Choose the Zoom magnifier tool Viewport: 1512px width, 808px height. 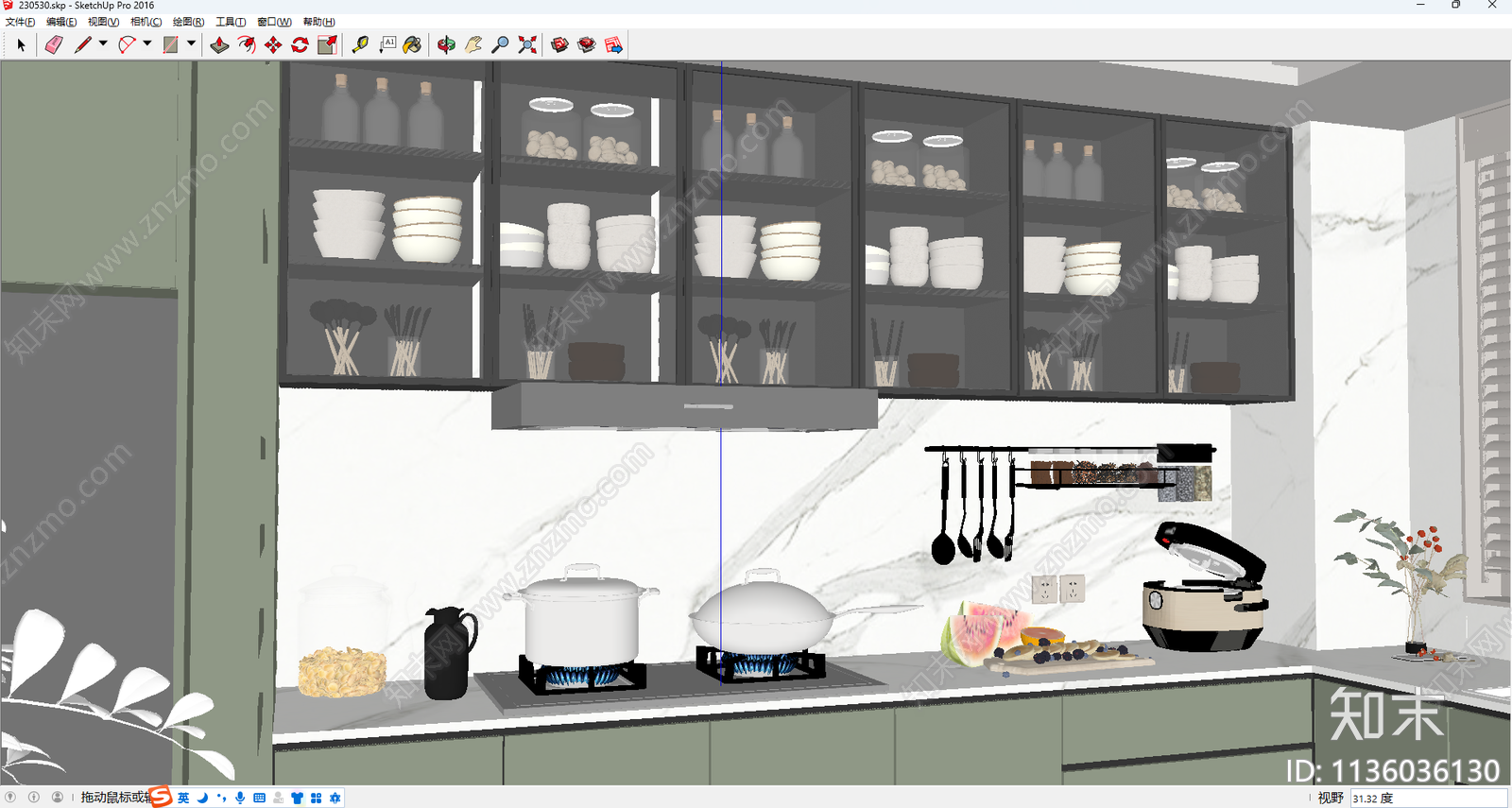(x=501, y=44)
